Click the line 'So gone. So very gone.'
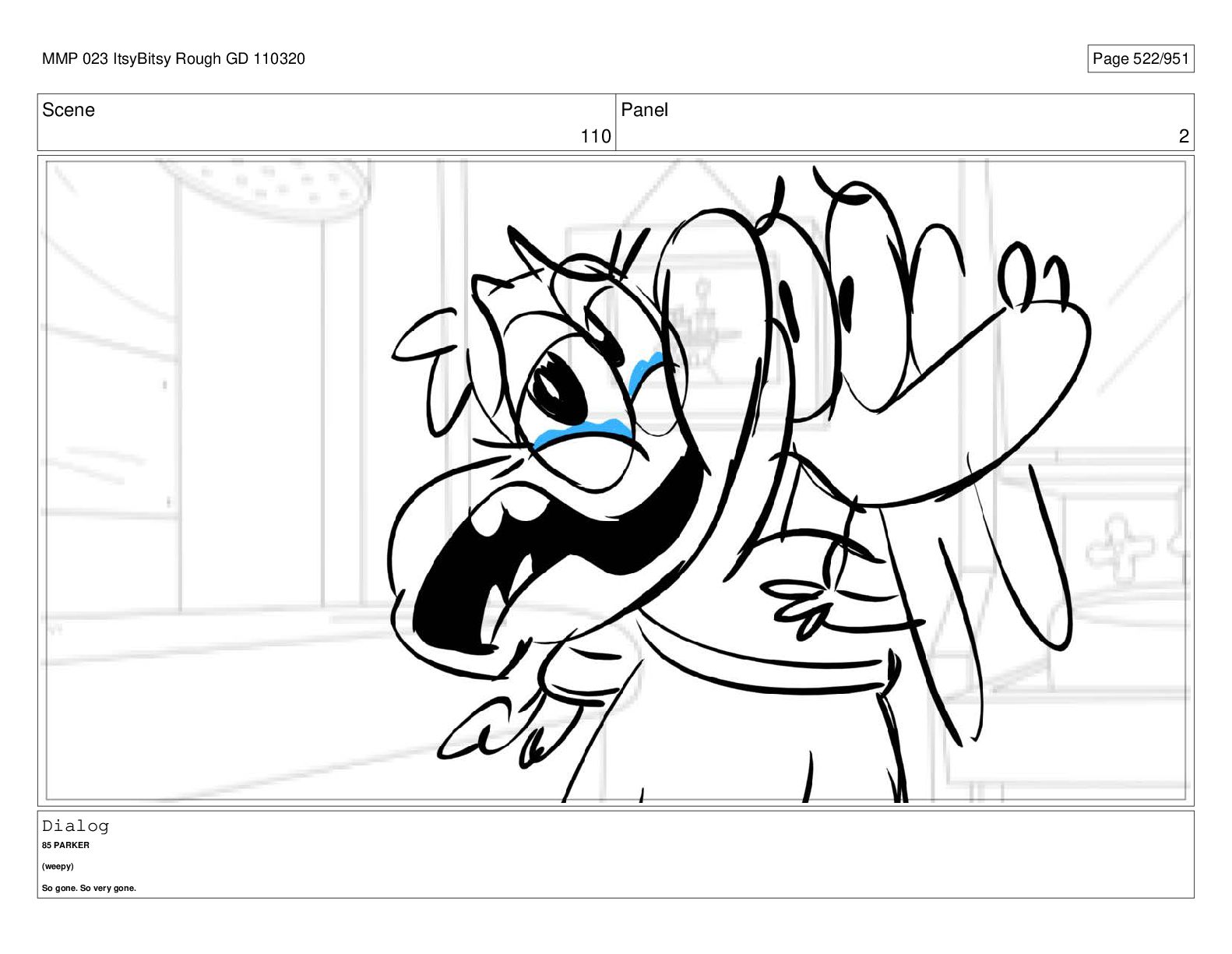This screenshot has width=1232, height=954. pos(89,888)
